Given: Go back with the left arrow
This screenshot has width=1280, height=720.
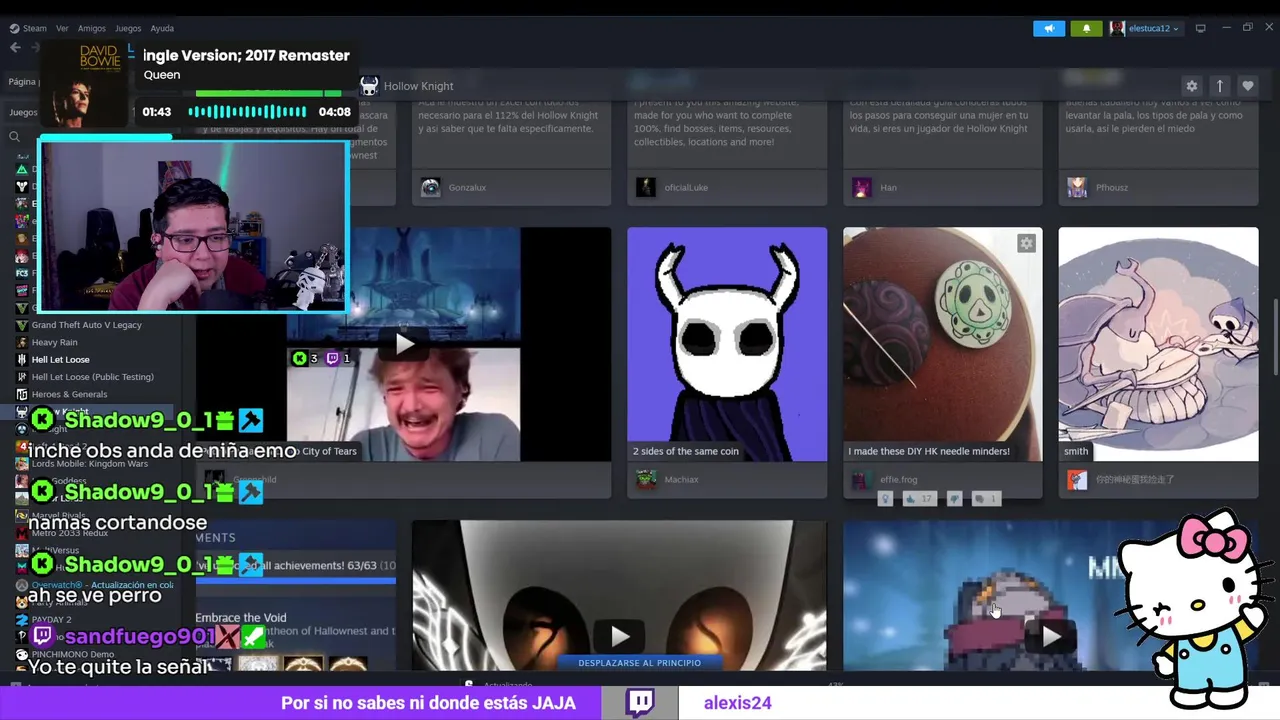Looking at the screenshot, I should (x=15, y=48).
